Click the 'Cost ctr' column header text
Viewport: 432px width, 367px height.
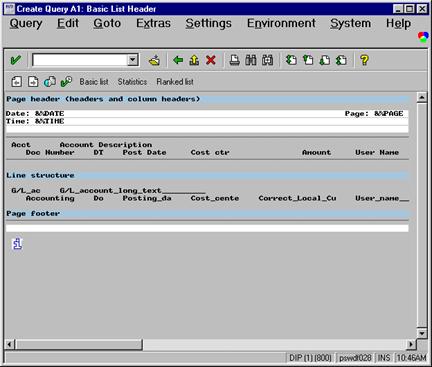coord(210,152)
